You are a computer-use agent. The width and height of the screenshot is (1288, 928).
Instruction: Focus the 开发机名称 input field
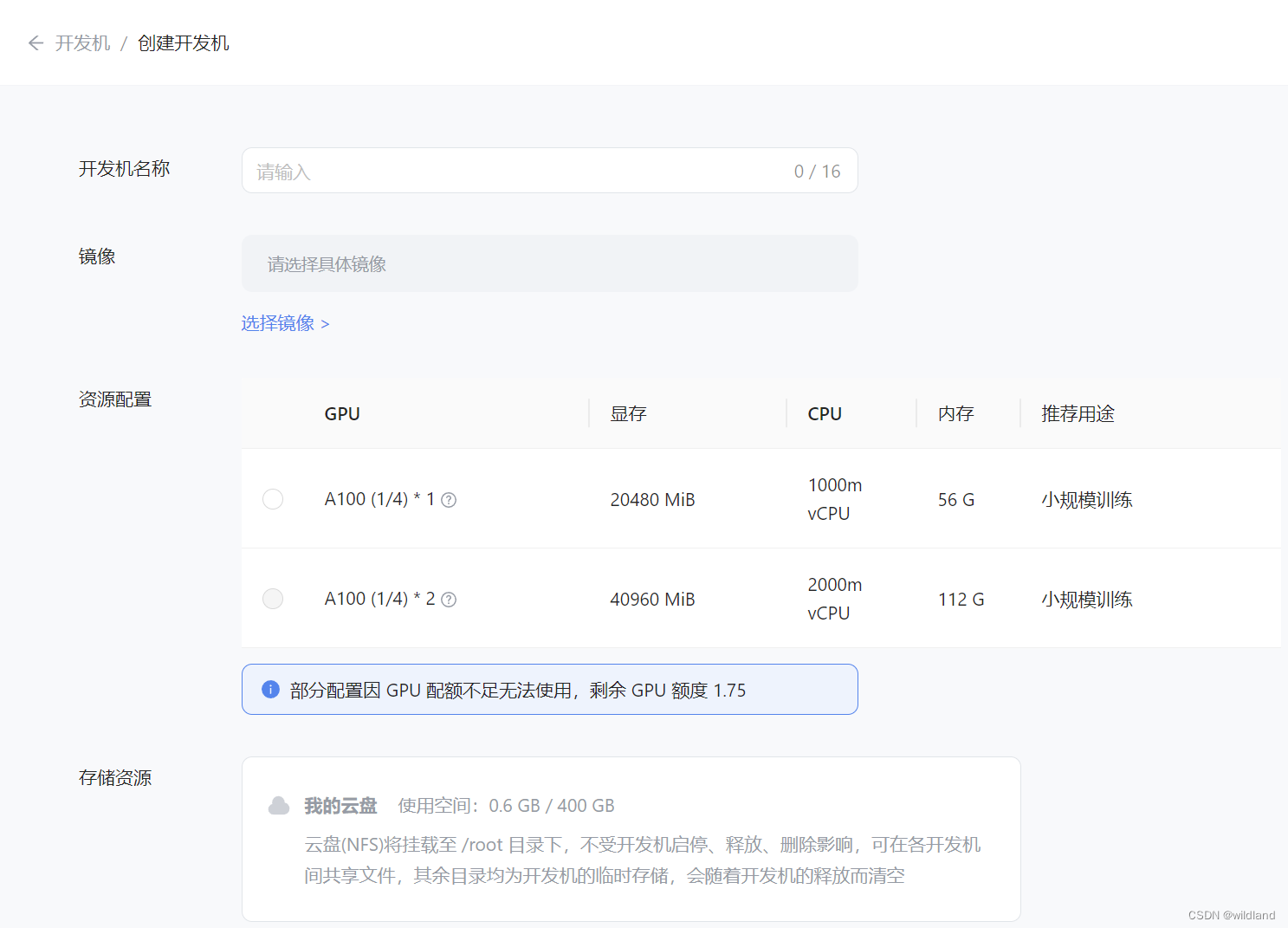coord(549,171)
